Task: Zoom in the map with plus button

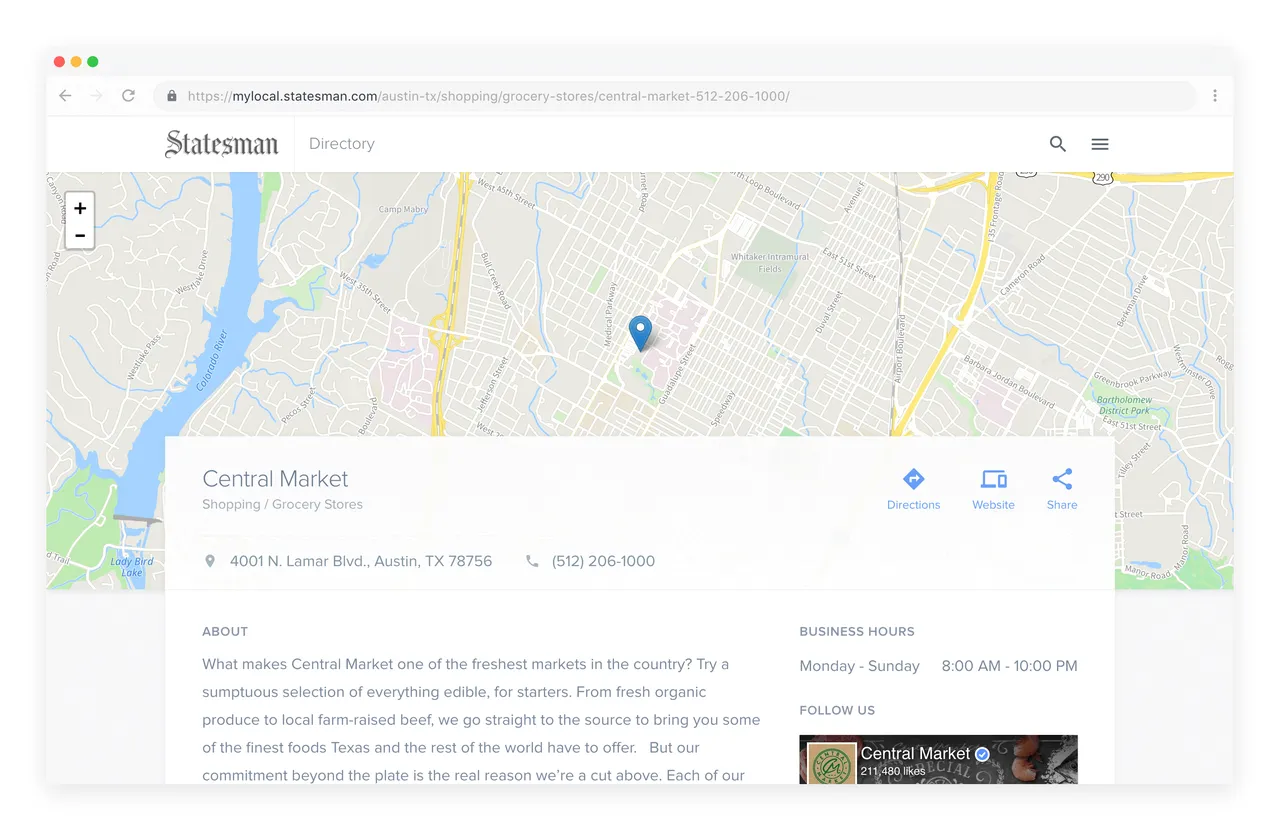Action: [80, 208]
